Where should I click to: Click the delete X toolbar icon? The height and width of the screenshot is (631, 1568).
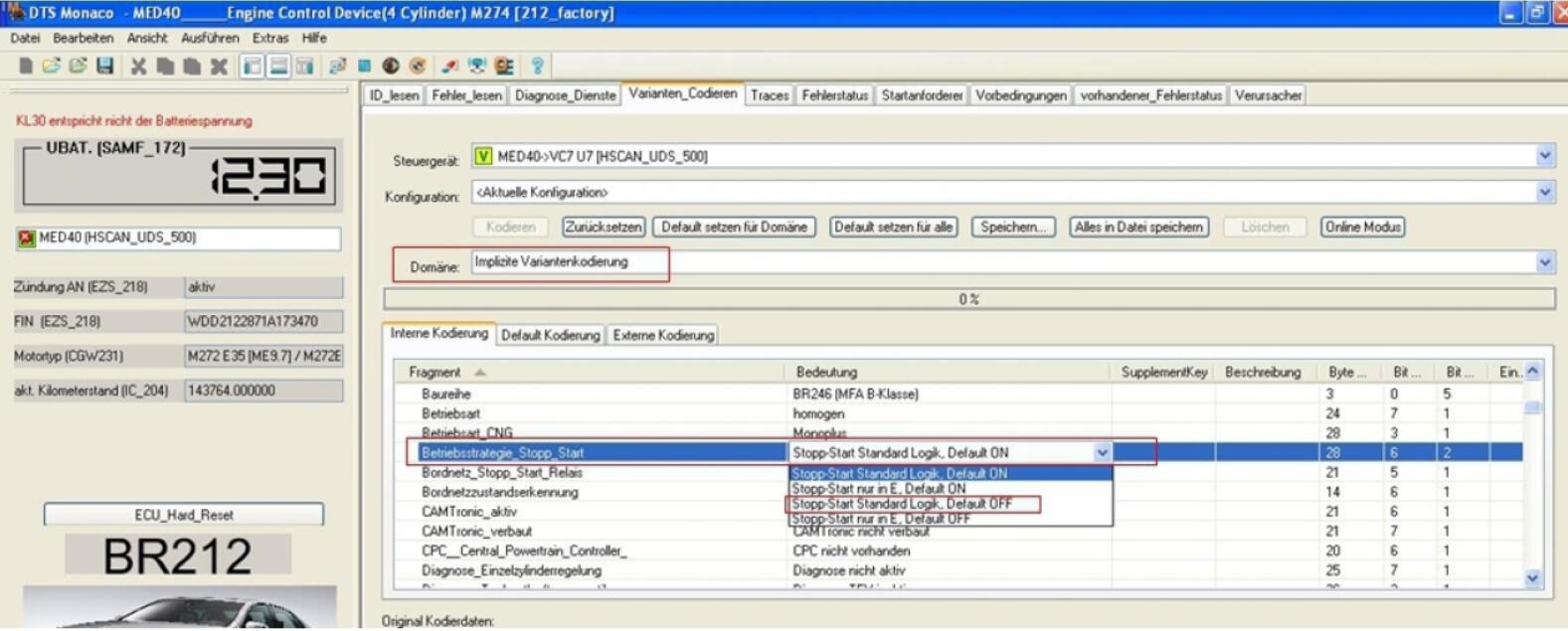219,67
